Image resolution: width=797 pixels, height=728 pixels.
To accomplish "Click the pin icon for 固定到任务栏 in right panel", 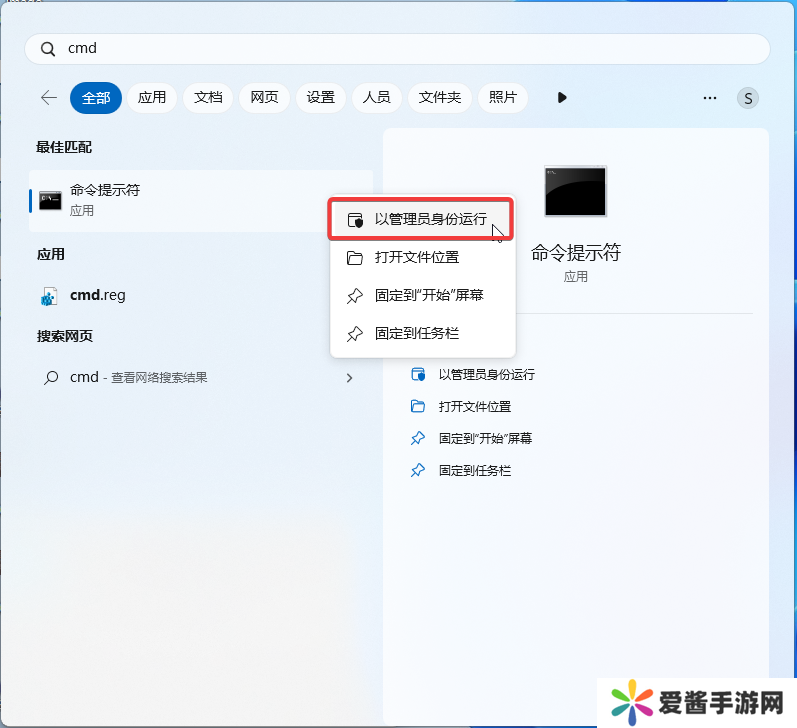I will 418,470.
